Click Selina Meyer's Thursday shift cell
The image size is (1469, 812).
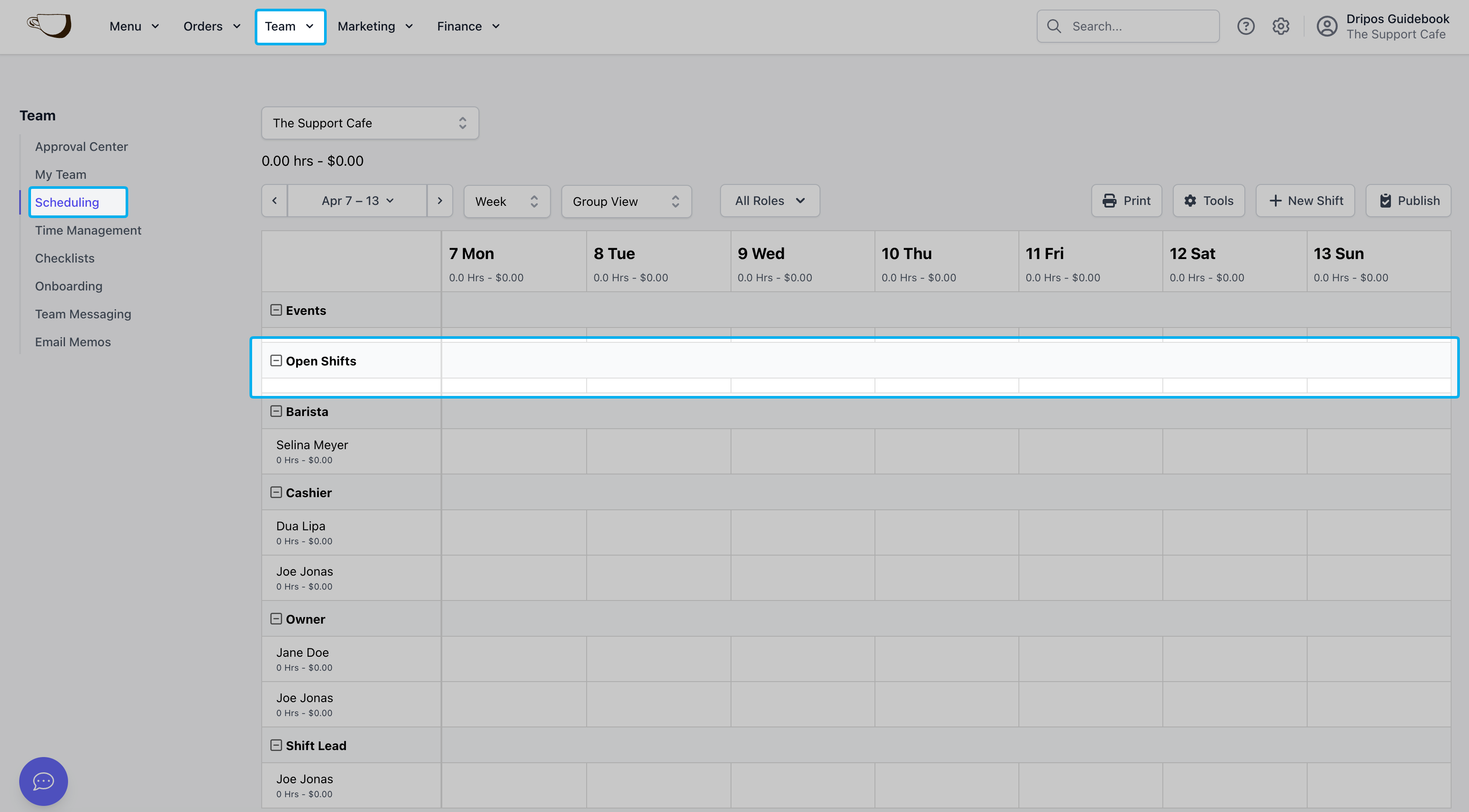[946, 451]
